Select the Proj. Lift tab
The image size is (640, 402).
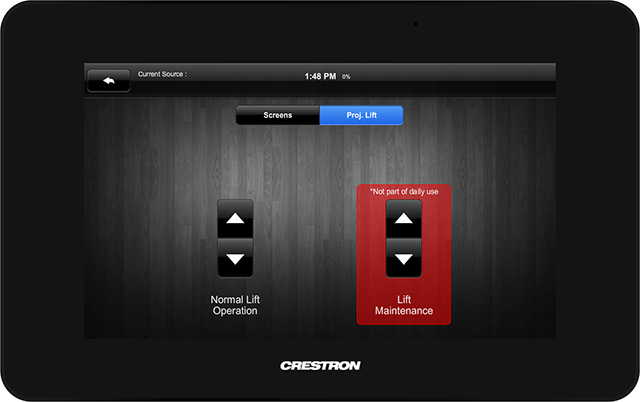[x=361, y=115]
